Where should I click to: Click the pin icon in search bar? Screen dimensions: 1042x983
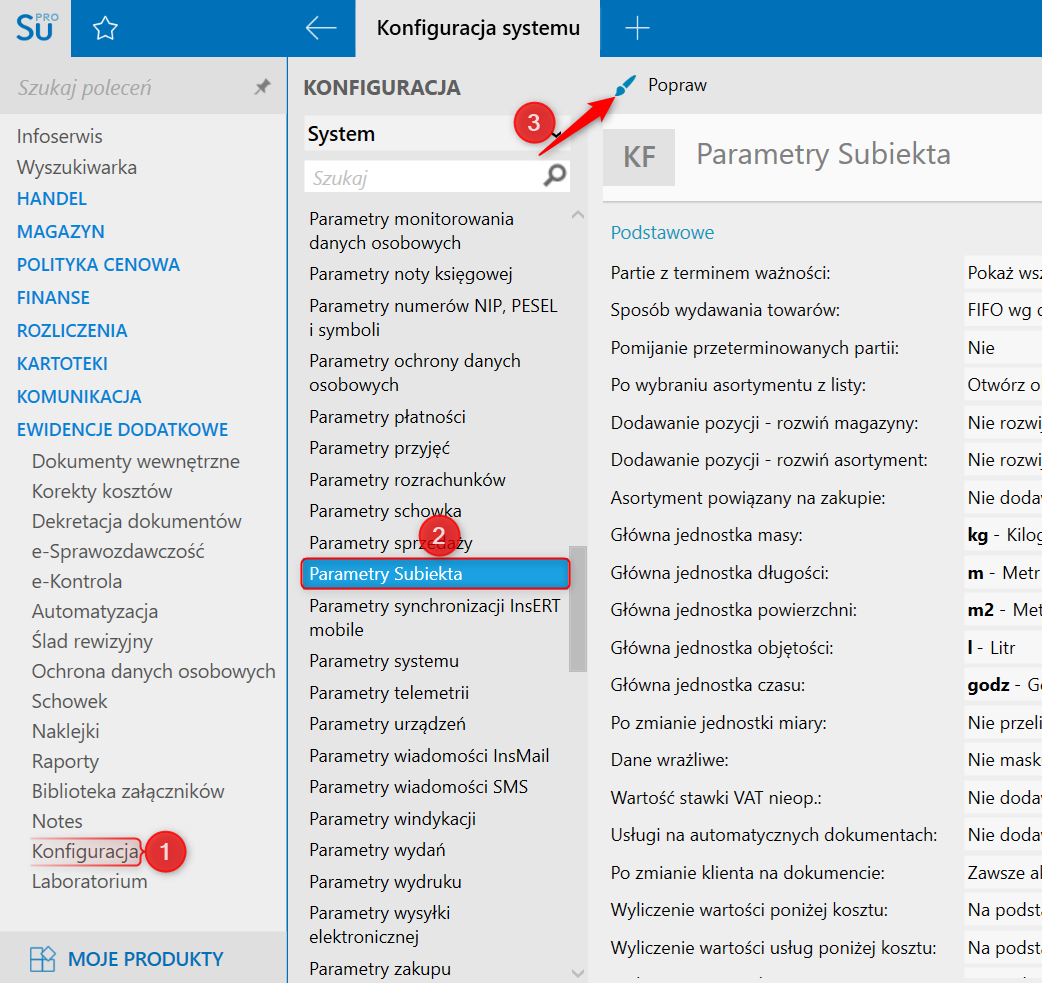pos(262,88)
